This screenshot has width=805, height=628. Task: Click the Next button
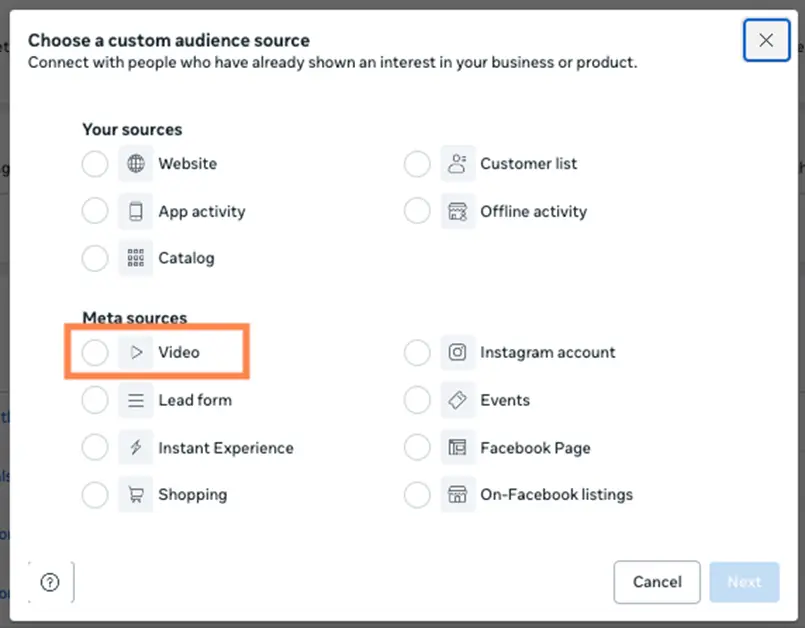[x=744, y=581]
